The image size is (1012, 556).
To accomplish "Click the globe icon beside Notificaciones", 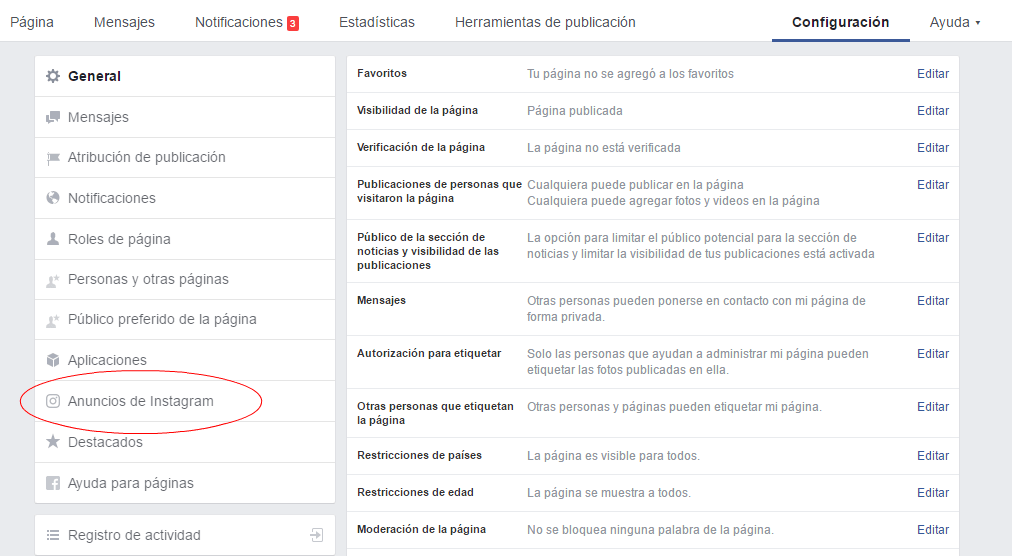I will (x=53, y=198).
